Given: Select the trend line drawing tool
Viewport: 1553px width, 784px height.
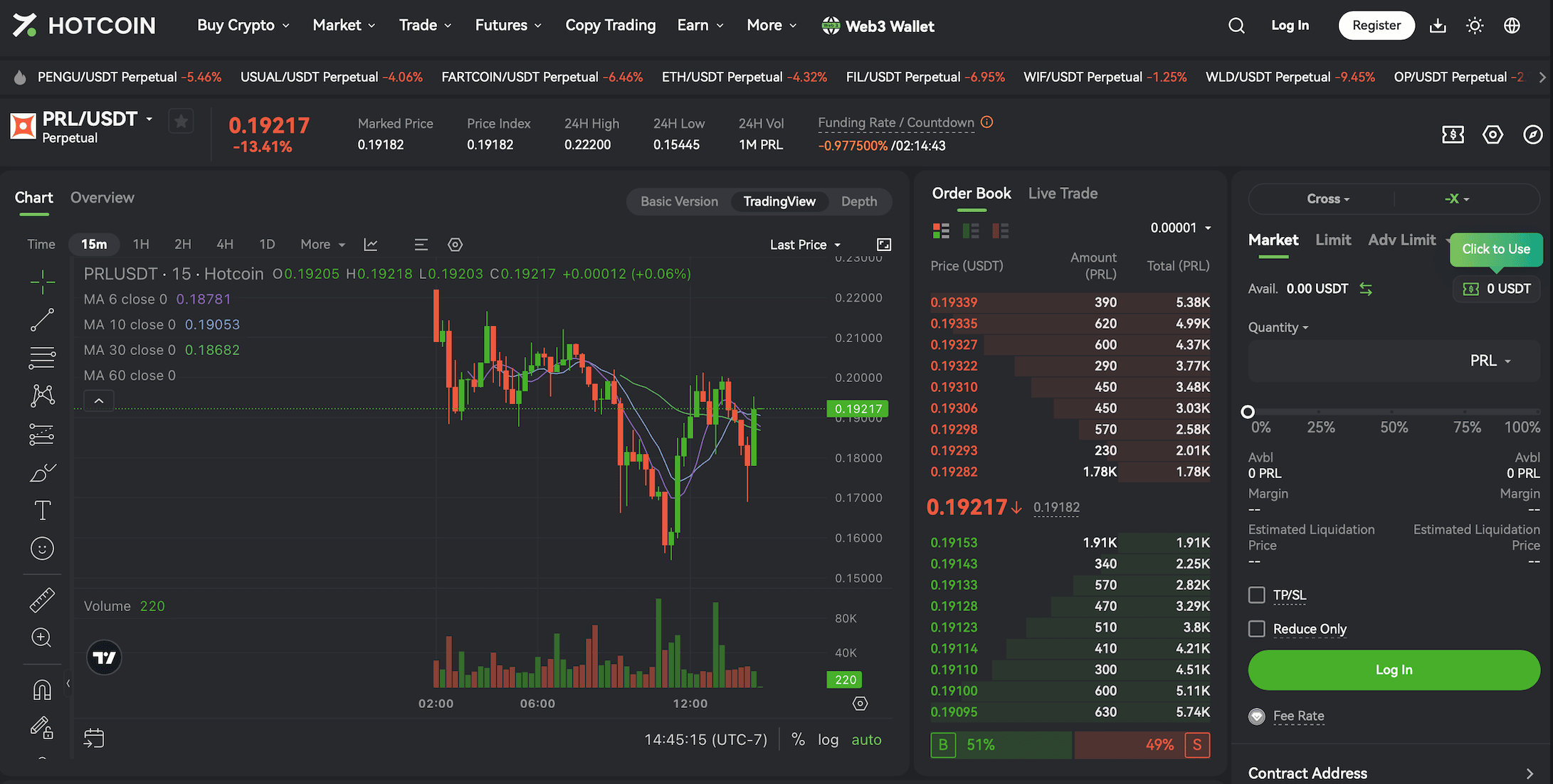Looking at the screenshot, I should coord(42,320).
